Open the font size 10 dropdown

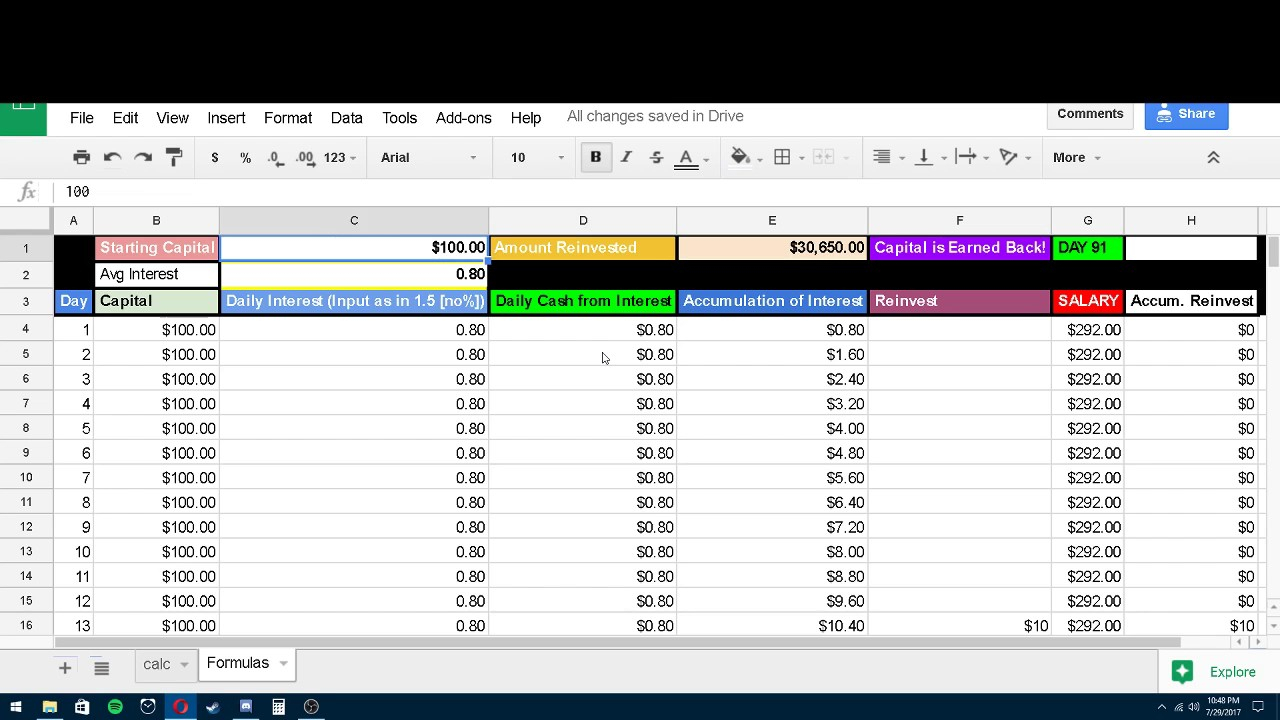tap(537, 157)
